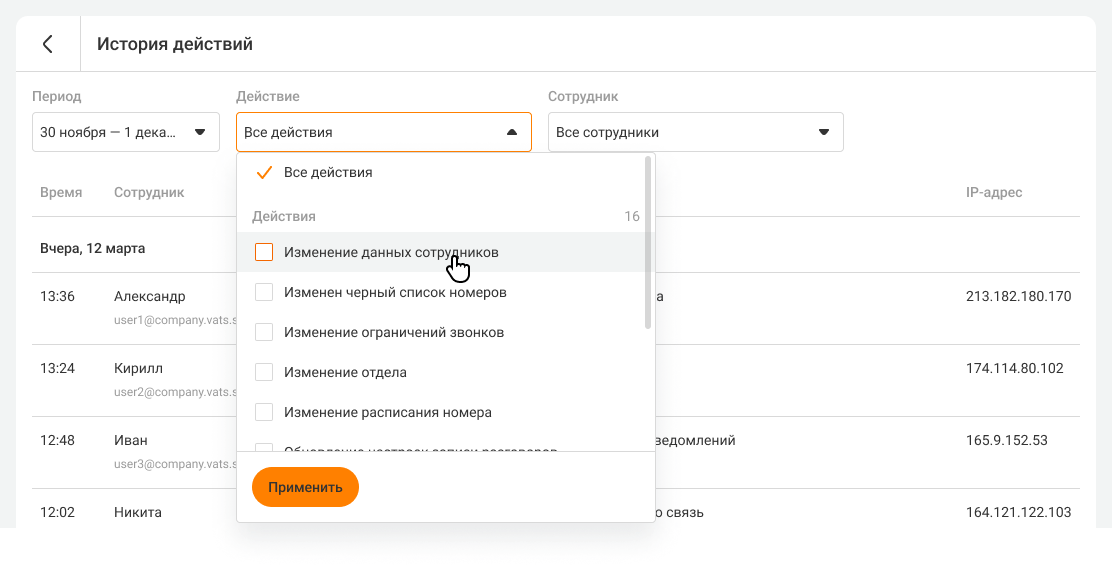Click the Действие dropdown up-arrow icon
The height and width of the screenshot is (568, 1112).
click(x=512, y=132)
